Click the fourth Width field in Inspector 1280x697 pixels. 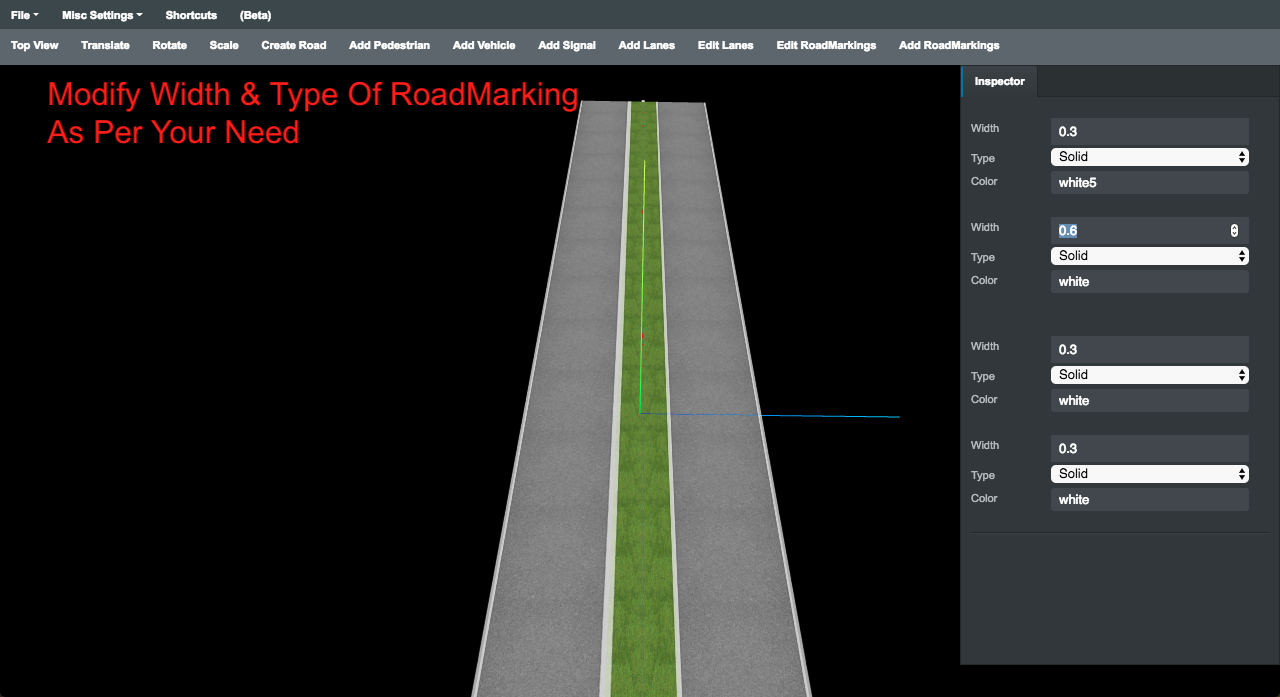coord(1150,448)
